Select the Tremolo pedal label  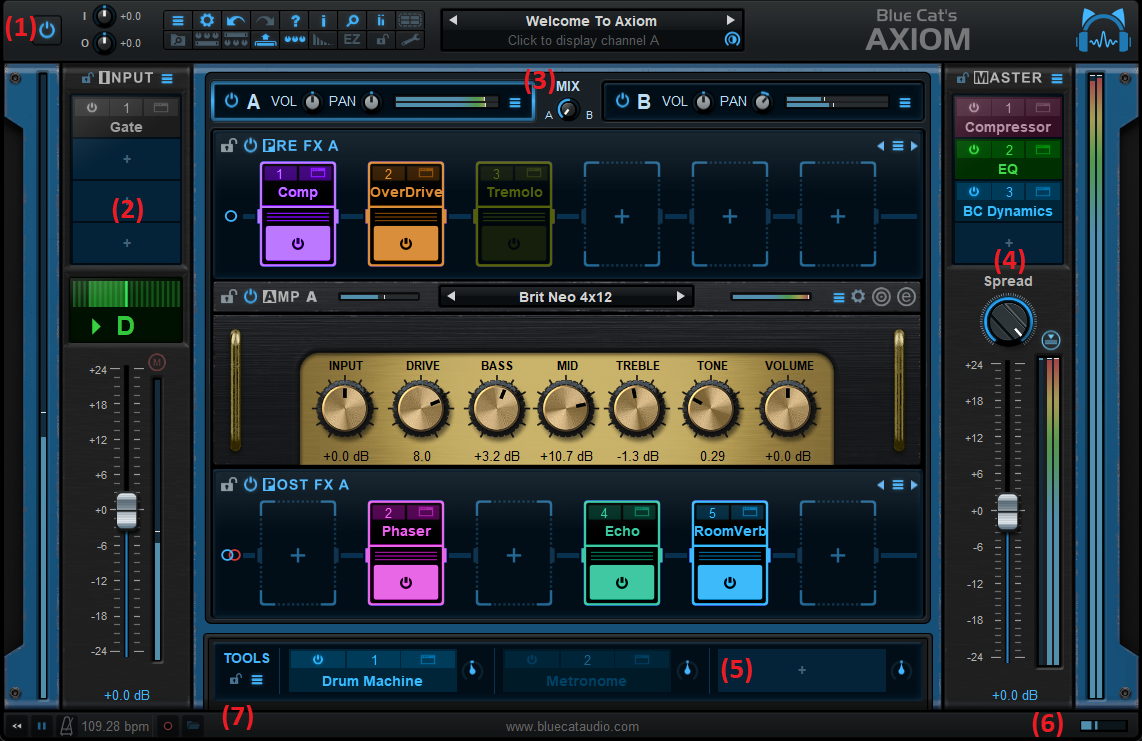click(514, 192)
